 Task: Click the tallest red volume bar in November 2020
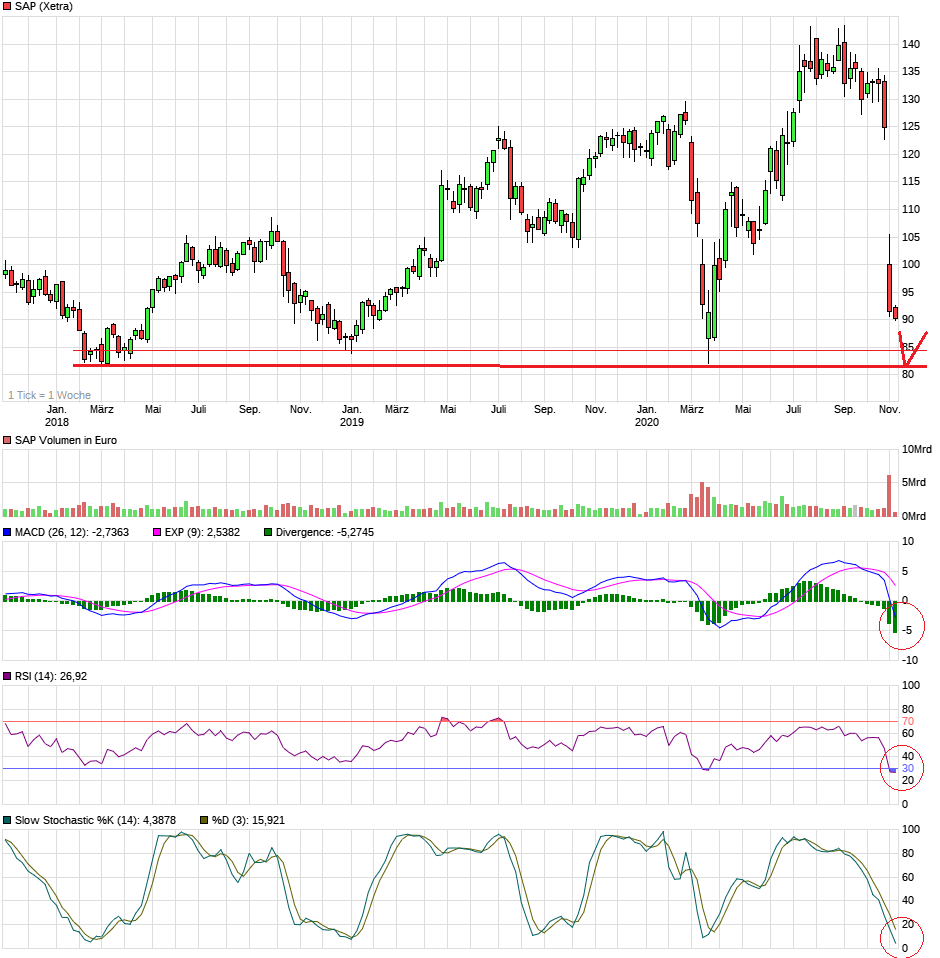click(x=889, y=495)
